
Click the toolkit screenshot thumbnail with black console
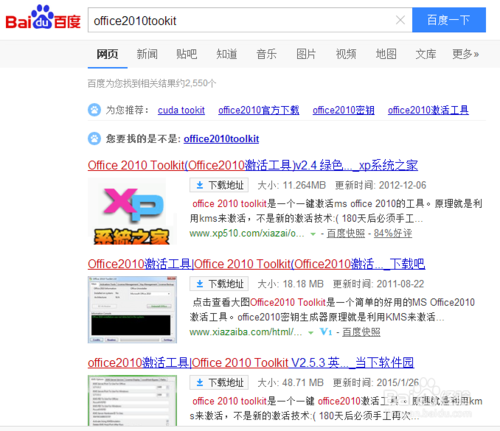tap(132, 309)
